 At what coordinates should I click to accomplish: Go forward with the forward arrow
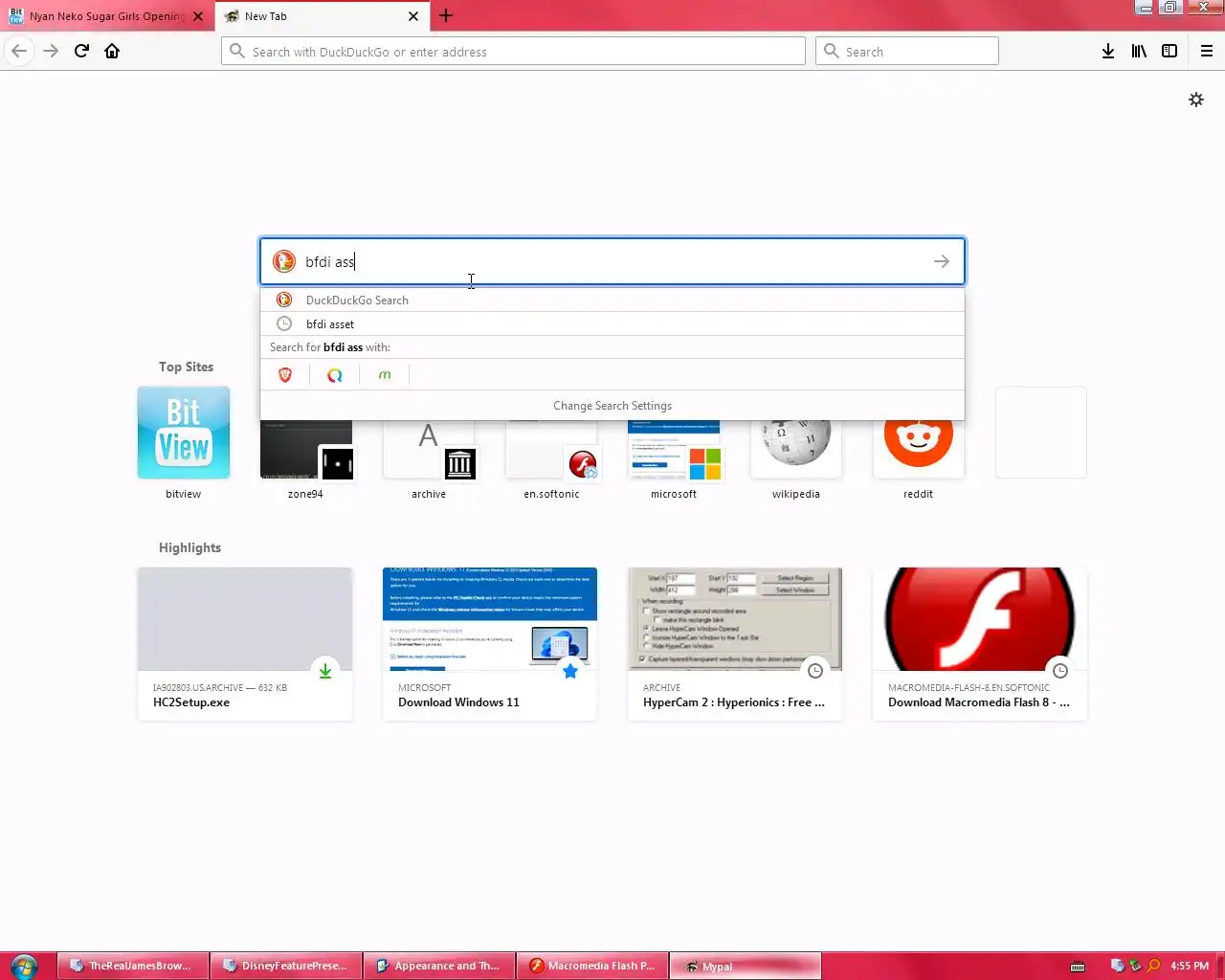tap(51, 51)
